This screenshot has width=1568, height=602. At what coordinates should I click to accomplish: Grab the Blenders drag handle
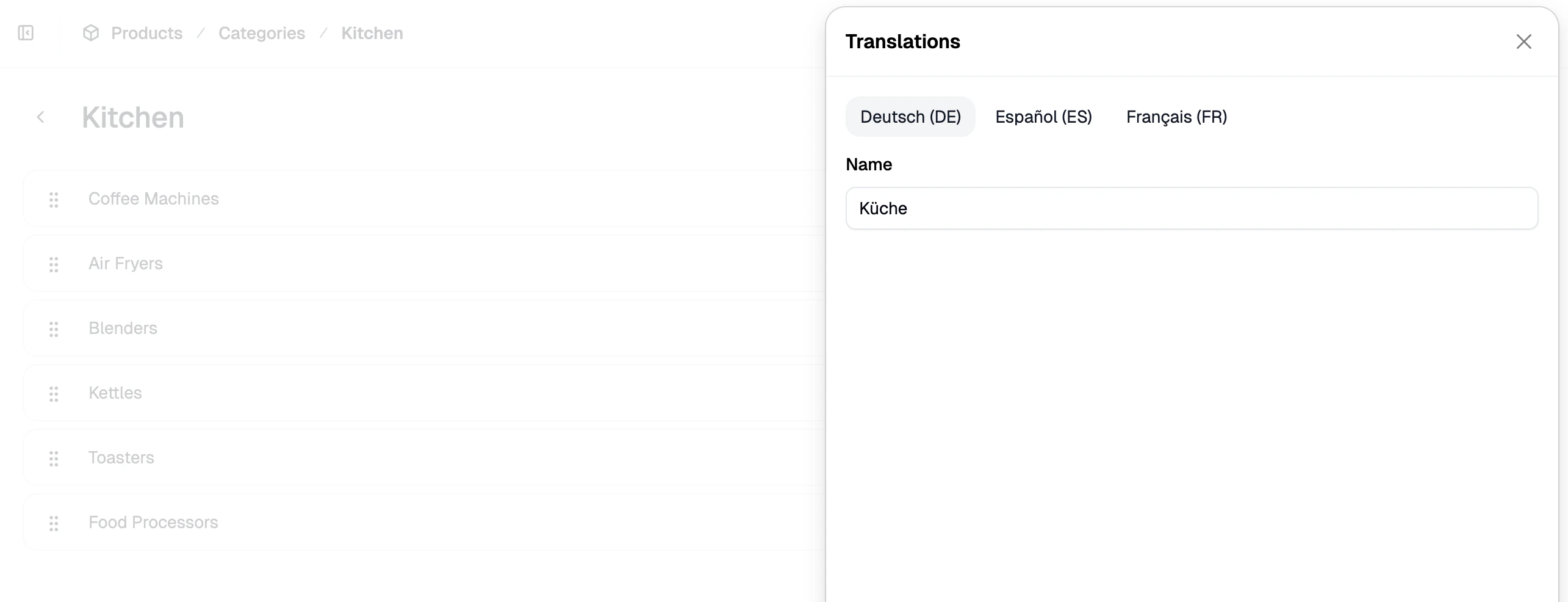coord(53,329)
